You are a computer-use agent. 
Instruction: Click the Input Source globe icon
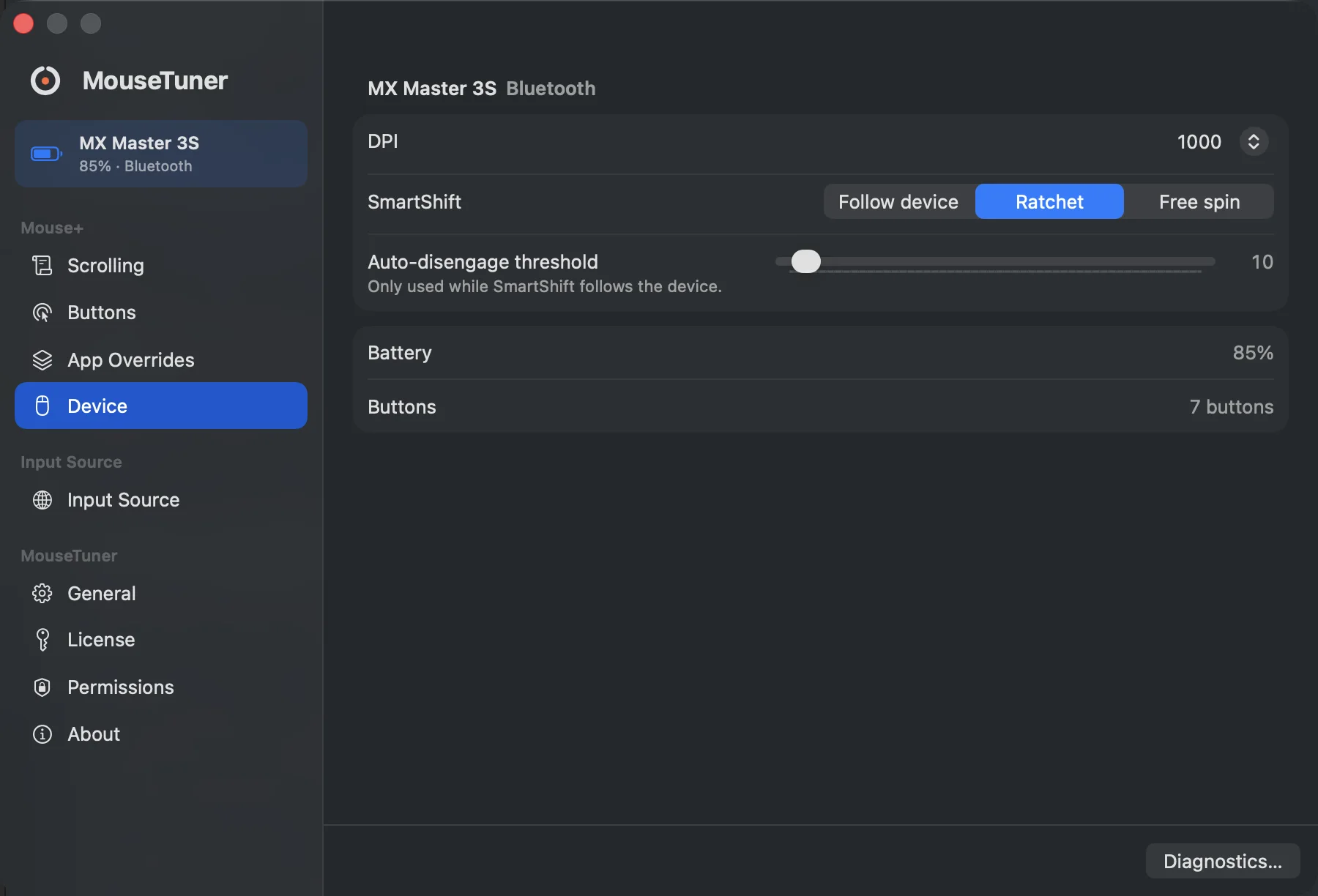[x=42, y=500]
